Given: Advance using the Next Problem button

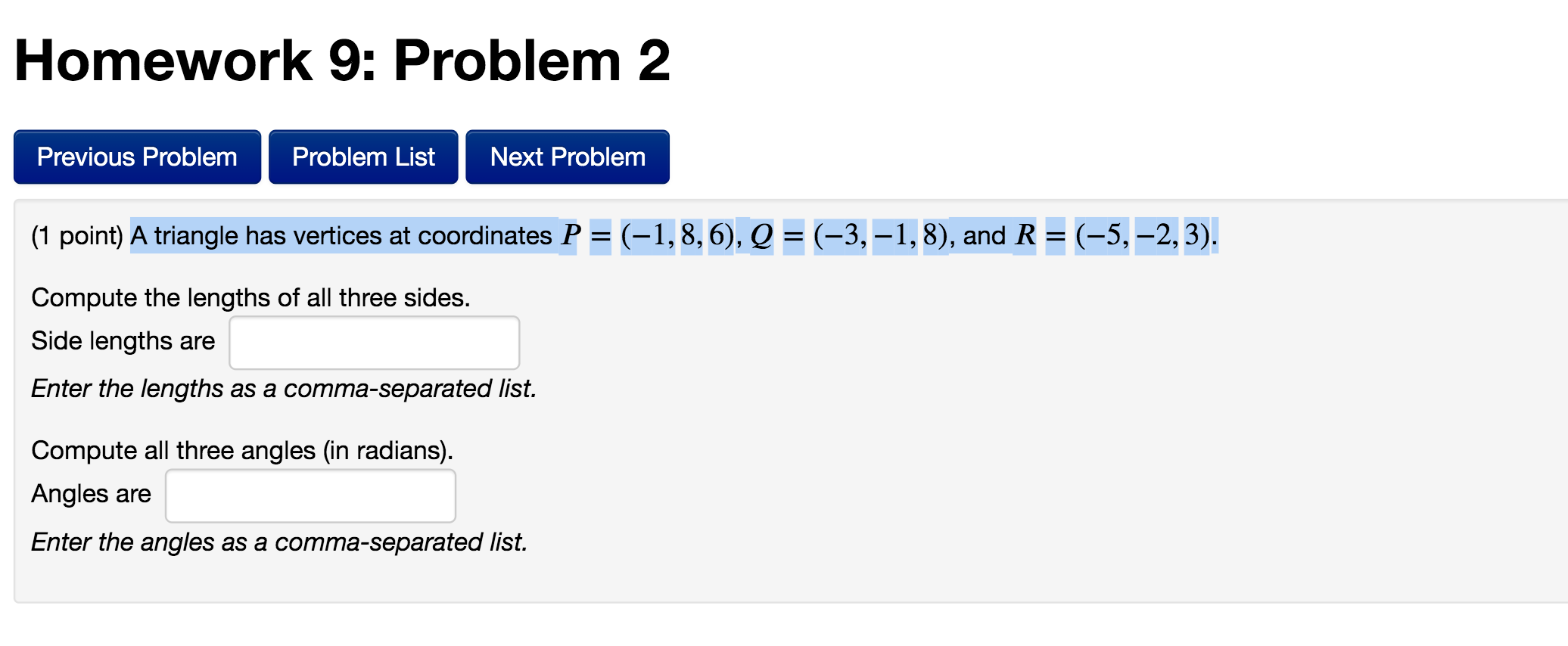Looking at the screenshot, I should tap(567, 157).
